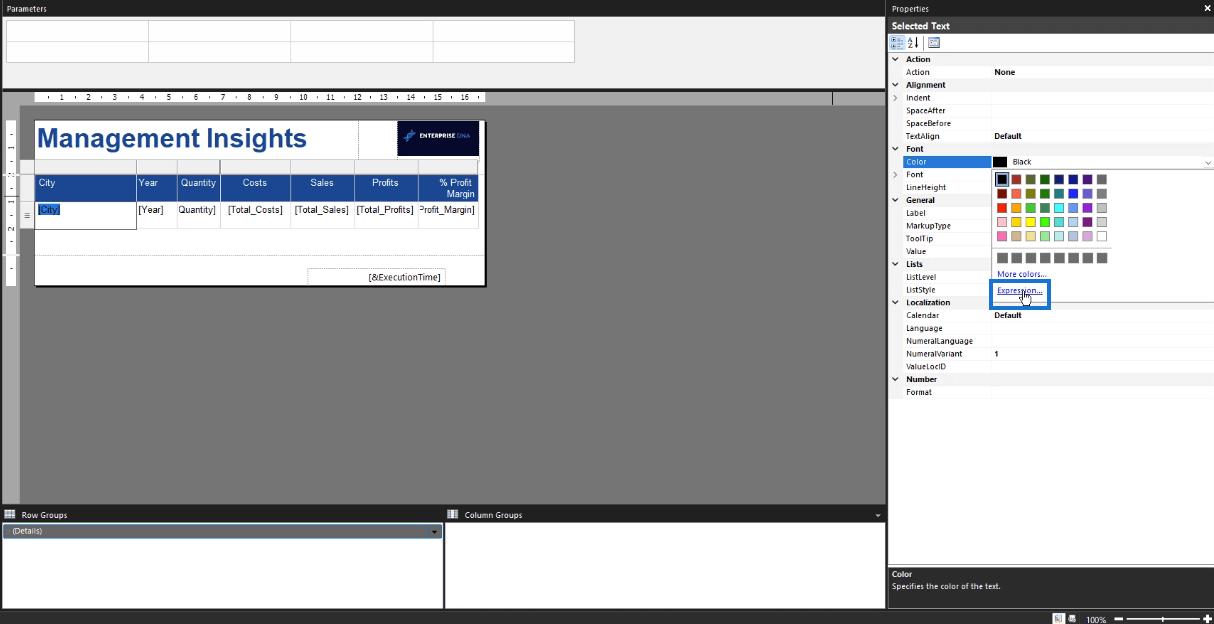
Task: Click the Year header cell
Action: click(x=157, y=188)
